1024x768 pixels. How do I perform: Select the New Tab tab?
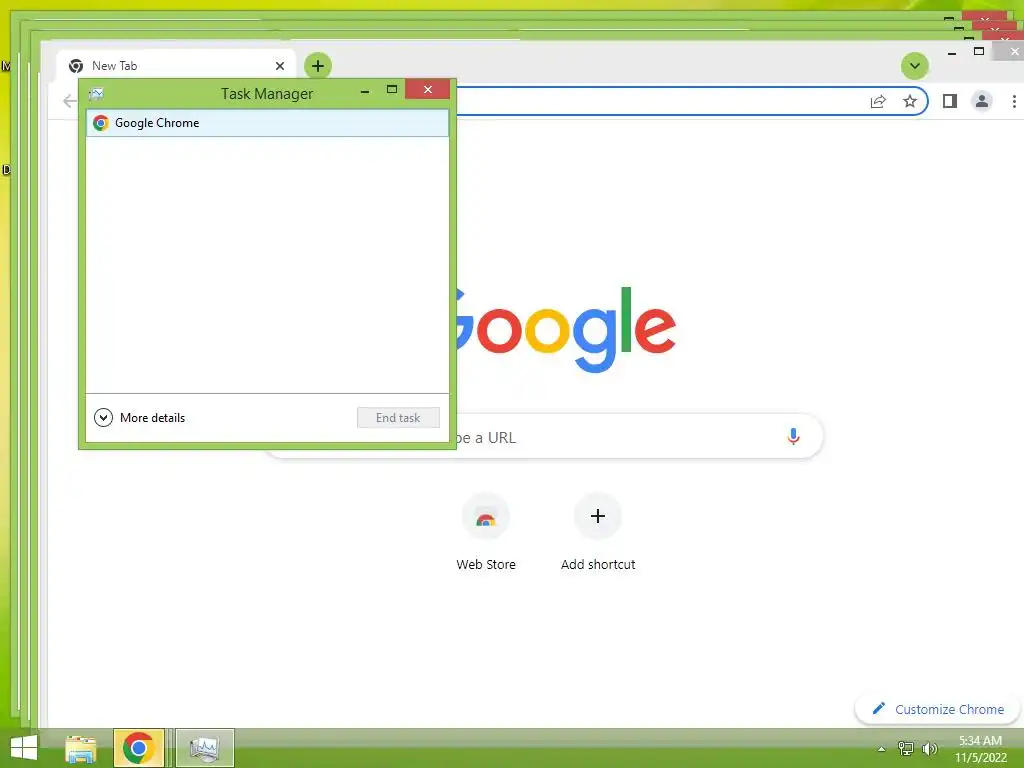(176, 66)
